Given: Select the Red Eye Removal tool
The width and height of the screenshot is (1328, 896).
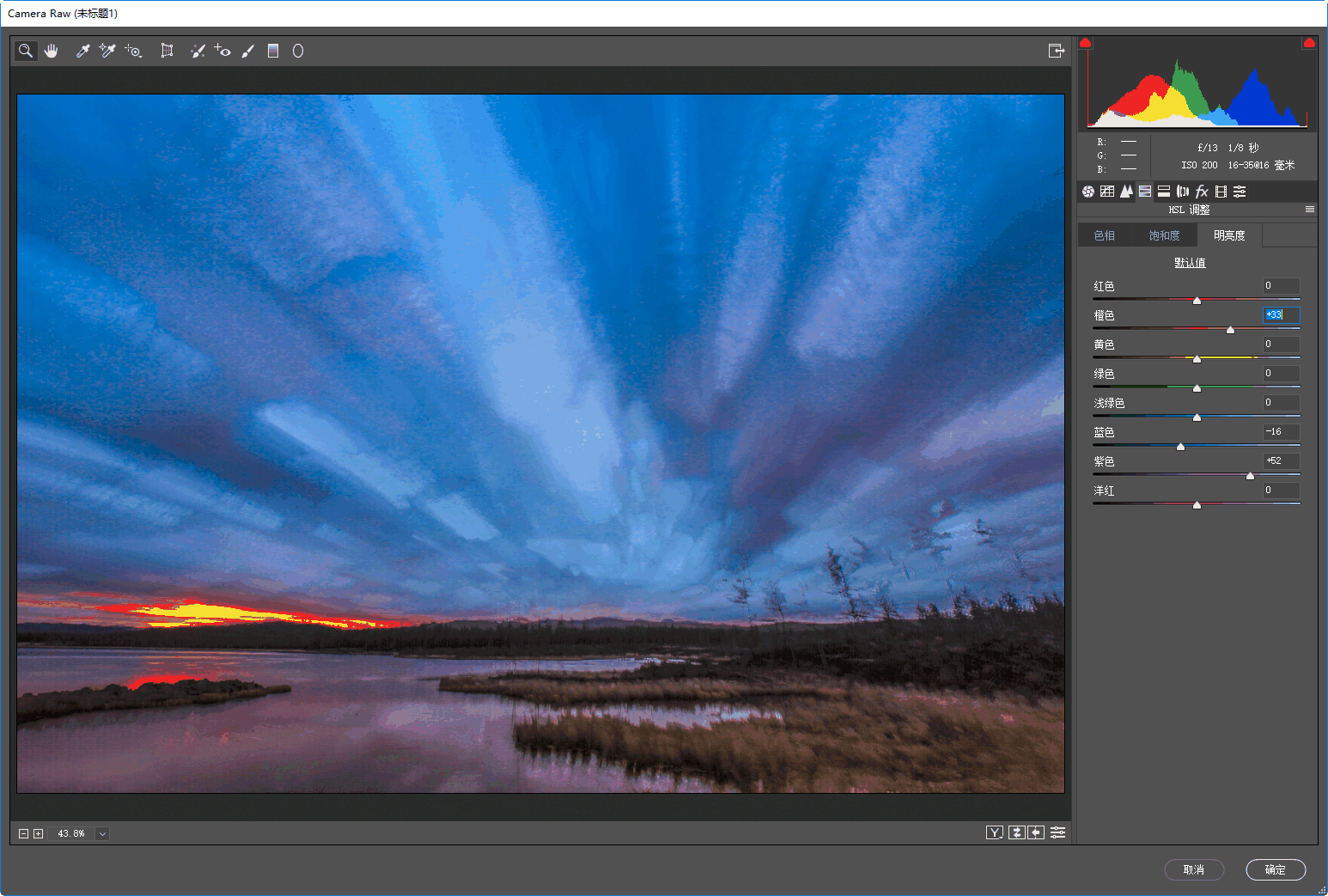Looking at the screenshot, I should coord(222,51).
